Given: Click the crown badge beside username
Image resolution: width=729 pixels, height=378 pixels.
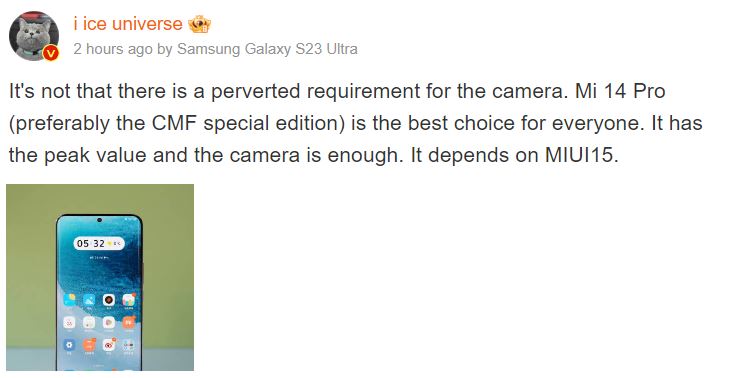Looking at the screenshot, I should (199, 24).
